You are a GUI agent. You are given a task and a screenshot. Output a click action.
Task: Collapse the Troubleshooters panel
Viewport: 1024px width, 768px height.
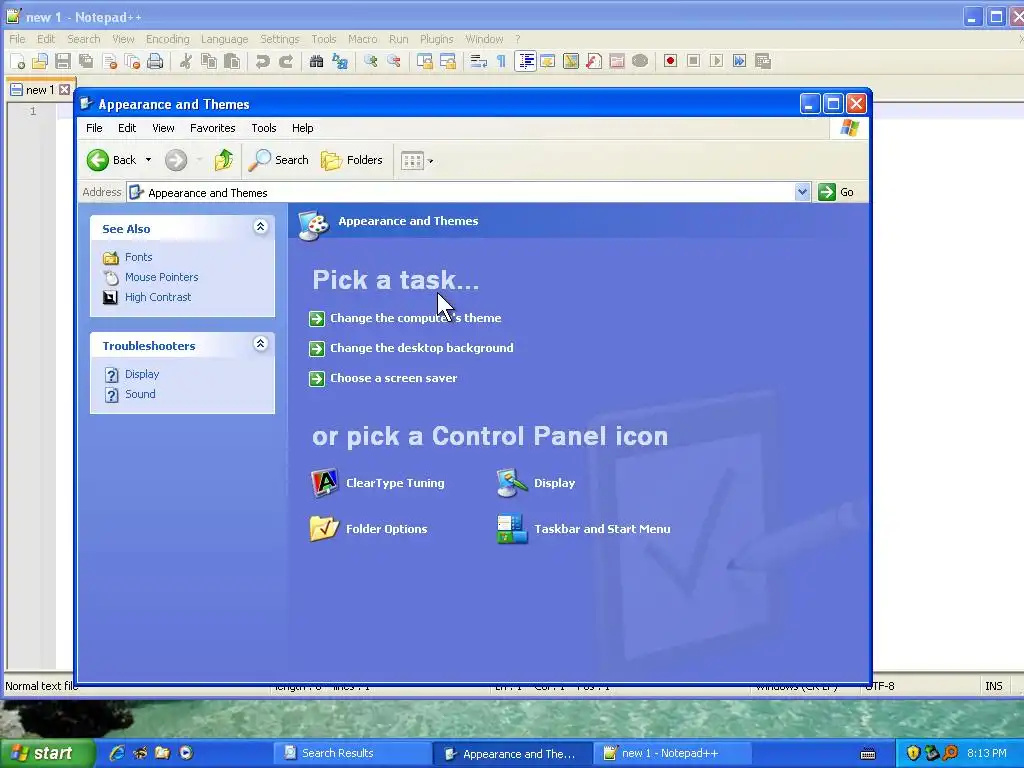click(x=260, y=344)
